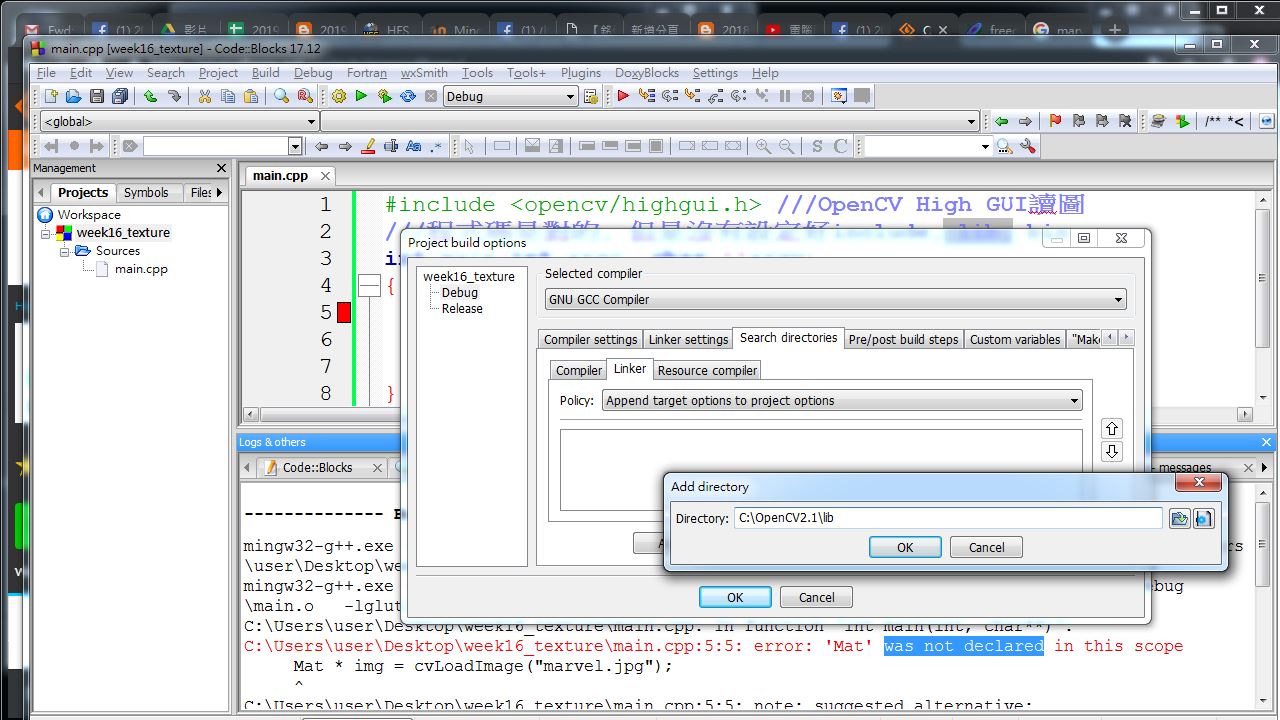Click the Build and run icon
Viewport: 1280px width, 720px height.
(385, 96)
